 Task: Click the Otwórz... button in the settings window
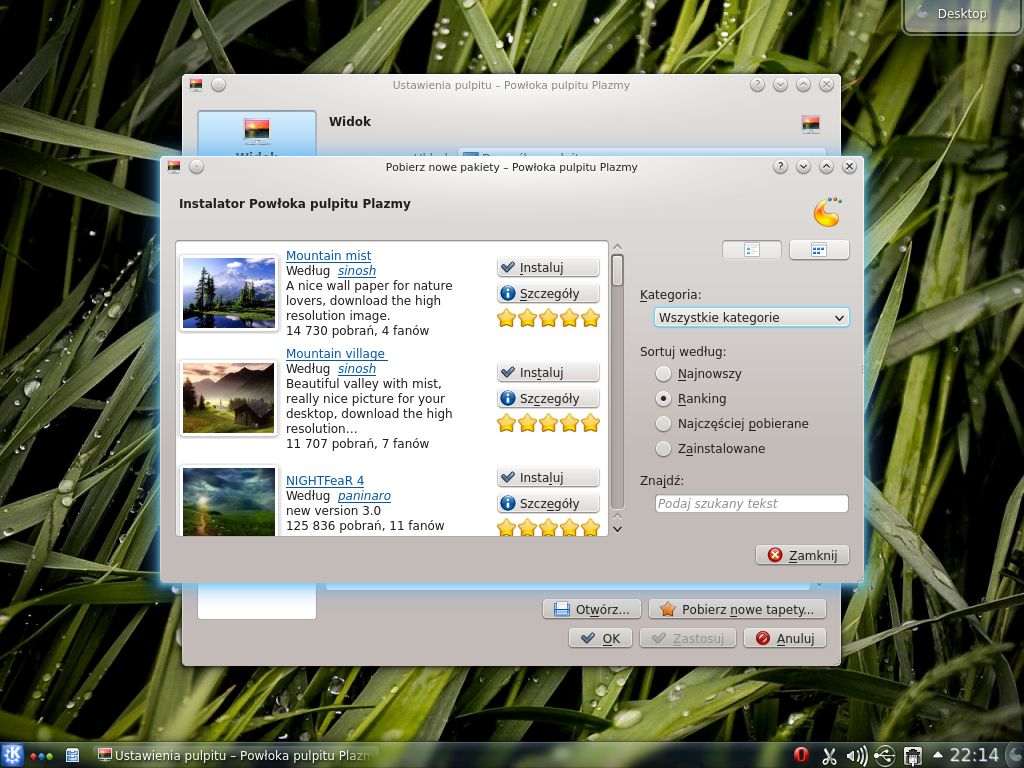592,609
